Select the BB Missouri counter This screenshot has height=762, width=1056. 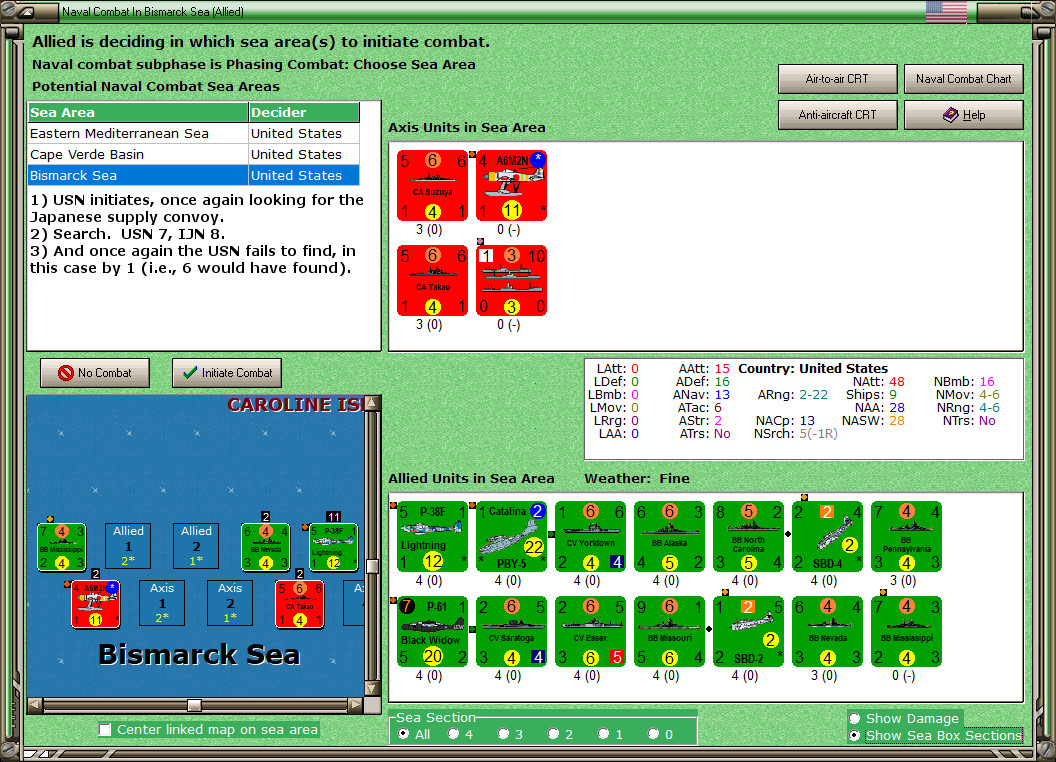coord(669,631)
